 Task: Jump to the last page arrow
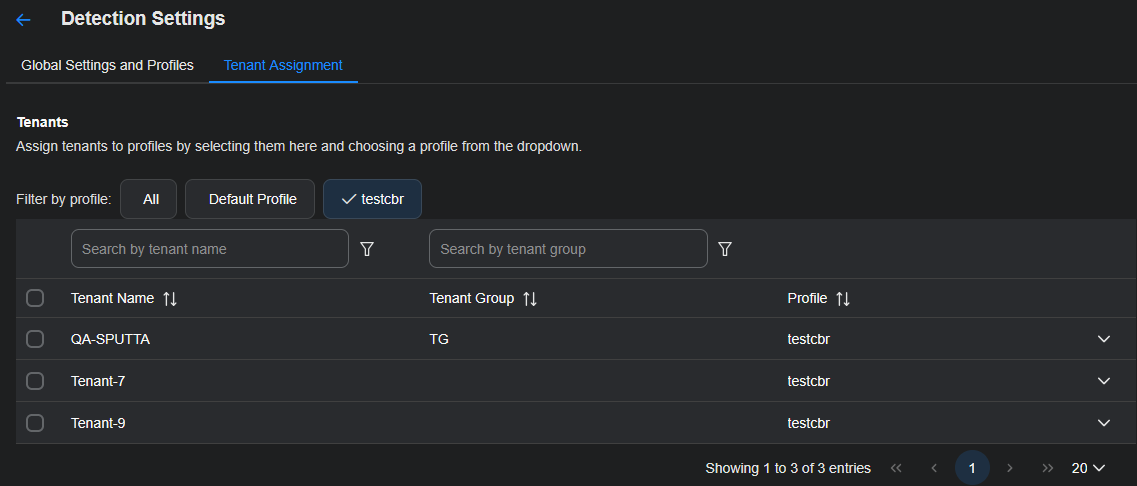pyautogui.click(x=1047, y=468)
